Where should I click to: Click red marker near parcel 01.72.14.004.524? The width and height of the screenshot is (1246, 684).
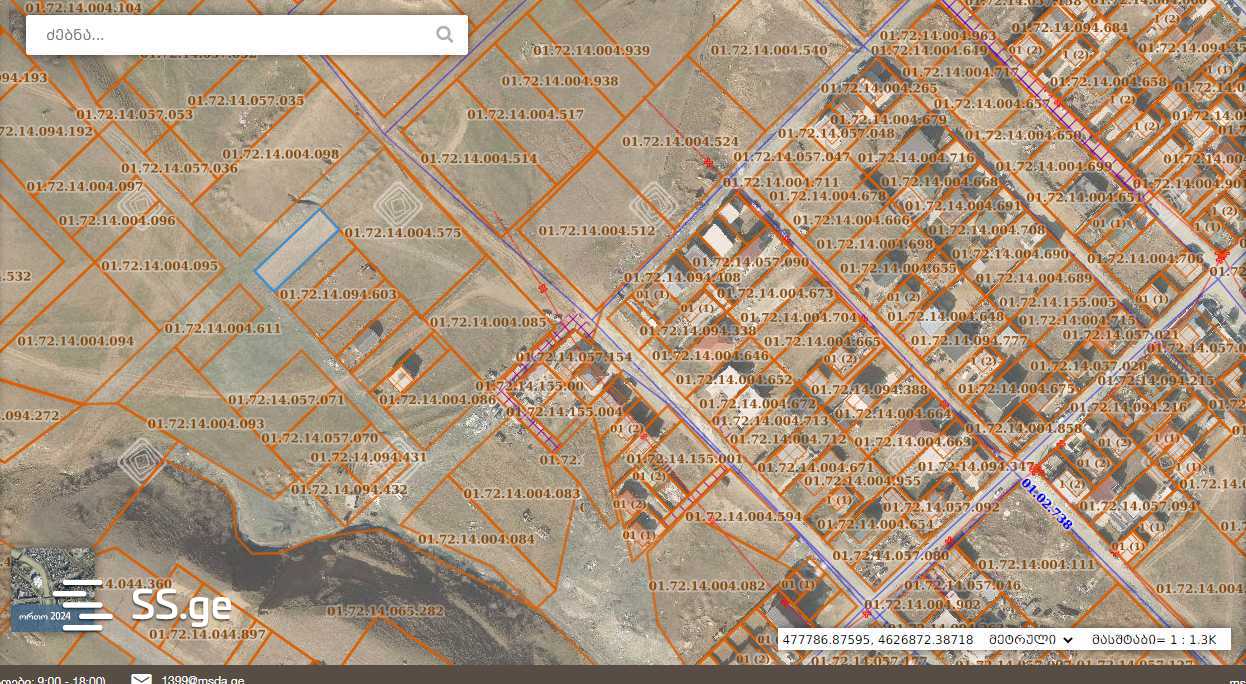[708, 163]
